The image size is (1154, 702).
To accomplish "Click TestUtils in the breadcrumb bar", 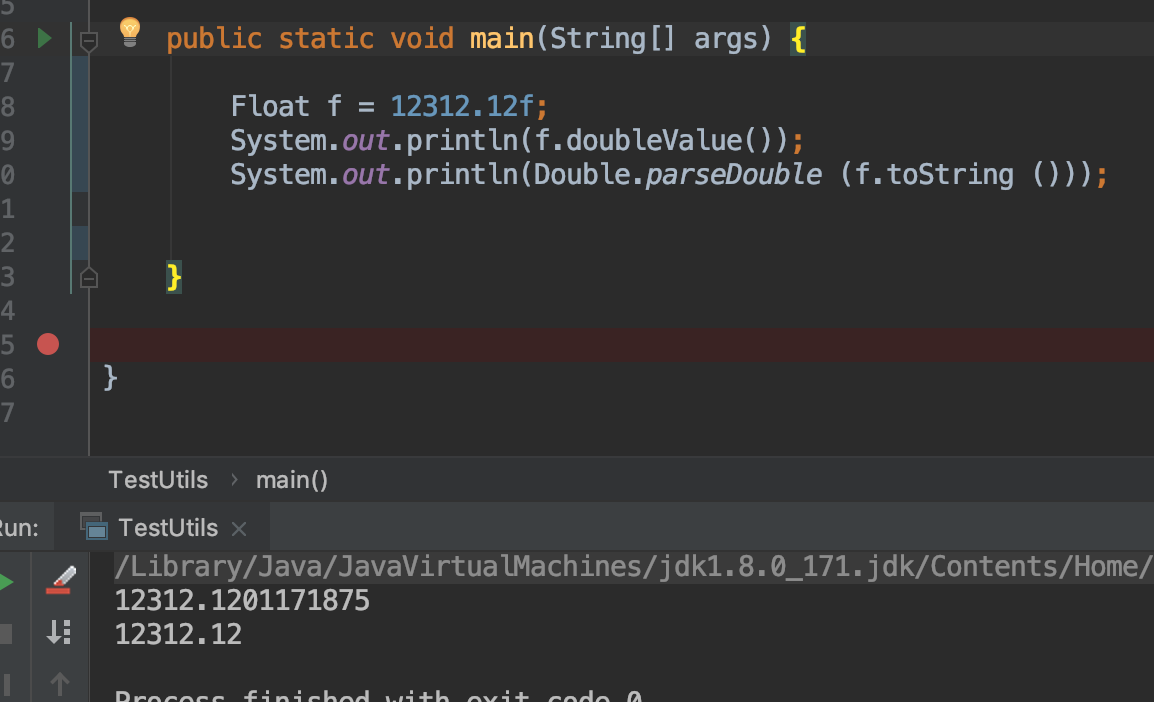I will pyautogui.click(x=158, y=480).
